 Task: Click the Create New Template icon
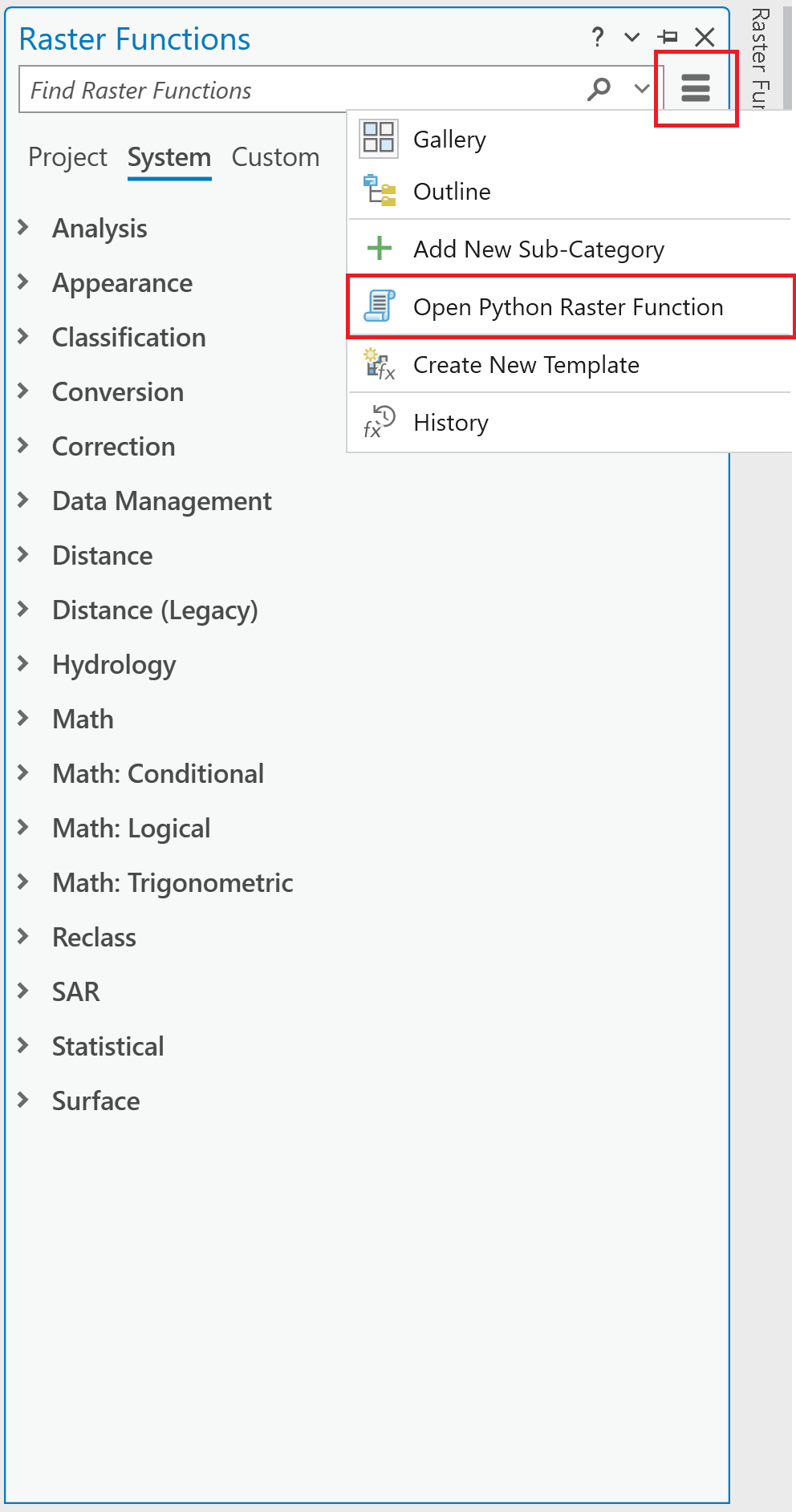tap(379, 364)
